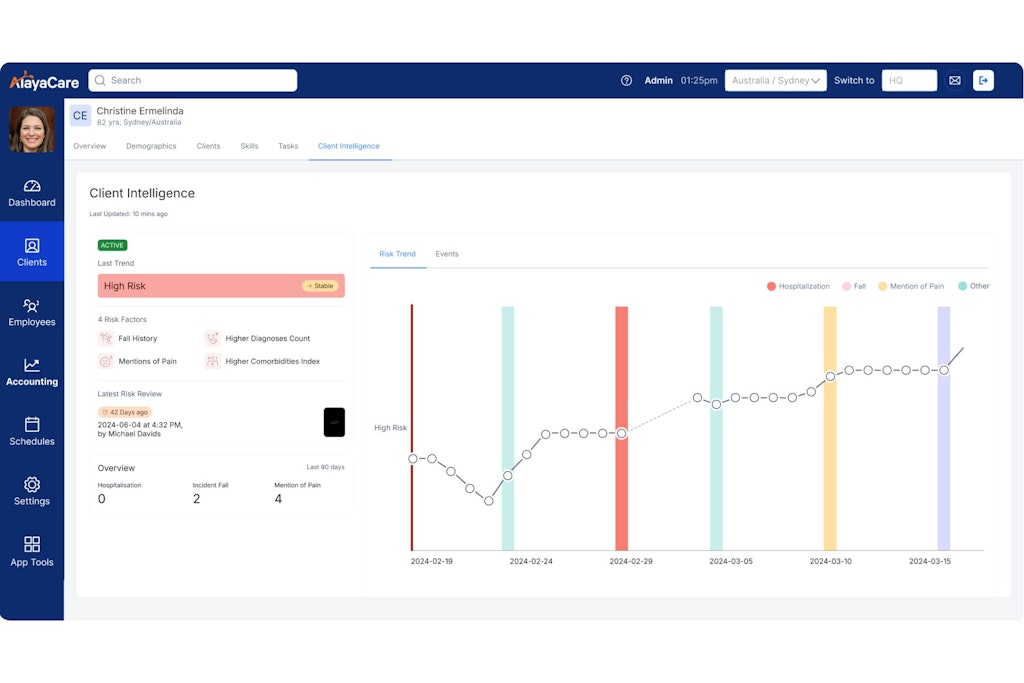This screenshot has width=1024, height=683.
Task: Toggle Hospitalization legend series
Action: (798, 287)
